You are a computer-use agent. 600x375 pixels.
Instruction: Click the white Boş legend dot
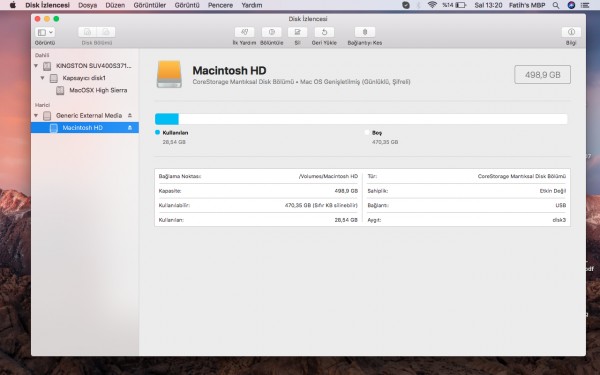click(x=367, y=132)
